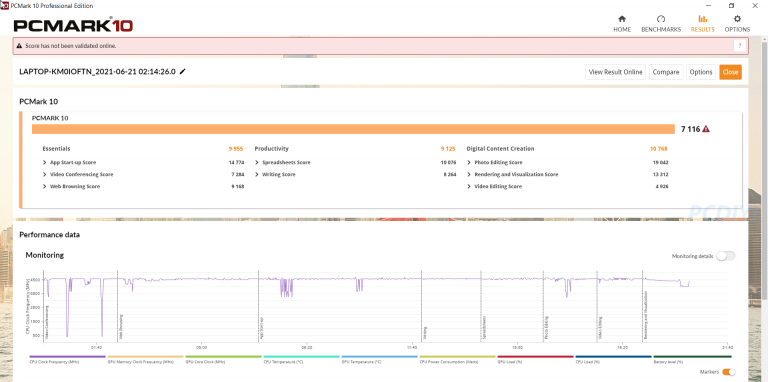The height and width of the screenshot is (382, 768).
Task: Click the PCMARK 10 logo
Action: click(73, 25)
